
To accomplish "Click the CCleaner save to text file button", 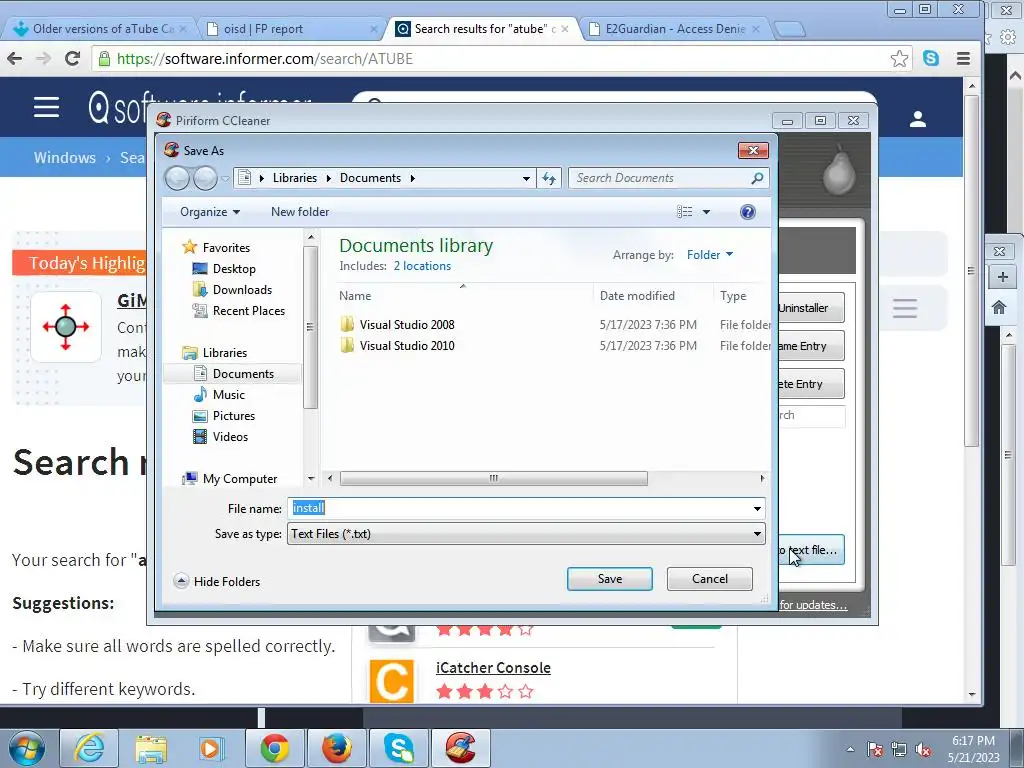I will 811,550.
